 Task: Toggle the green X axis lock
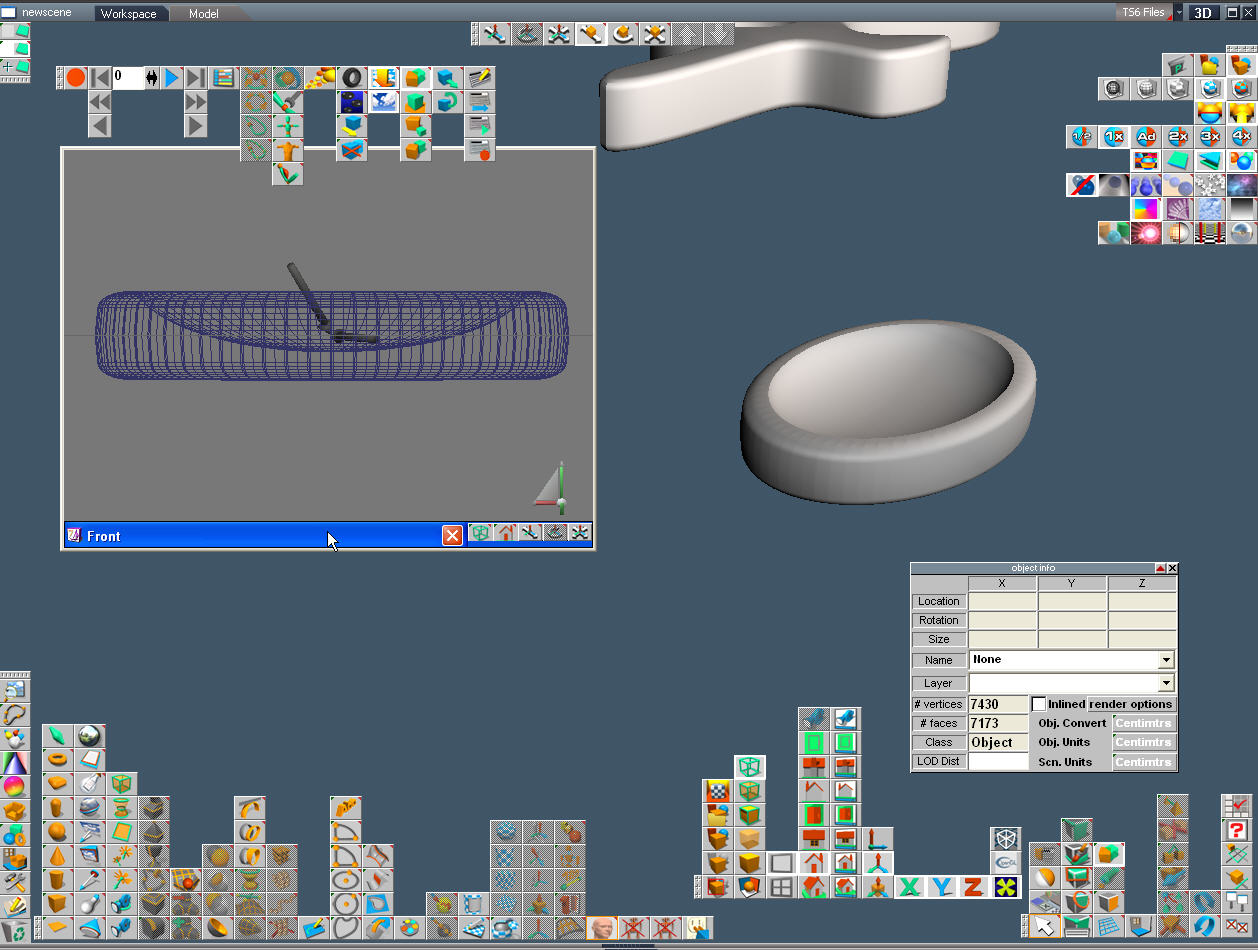point(909,886)
